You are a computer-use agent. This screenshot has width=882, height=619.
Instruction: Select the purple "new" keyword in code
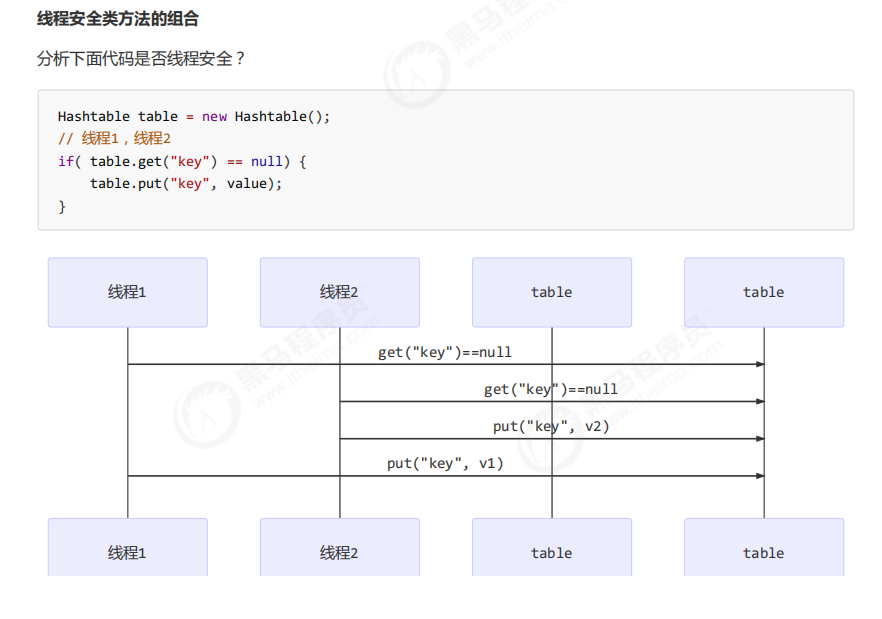tap(214, 116)
